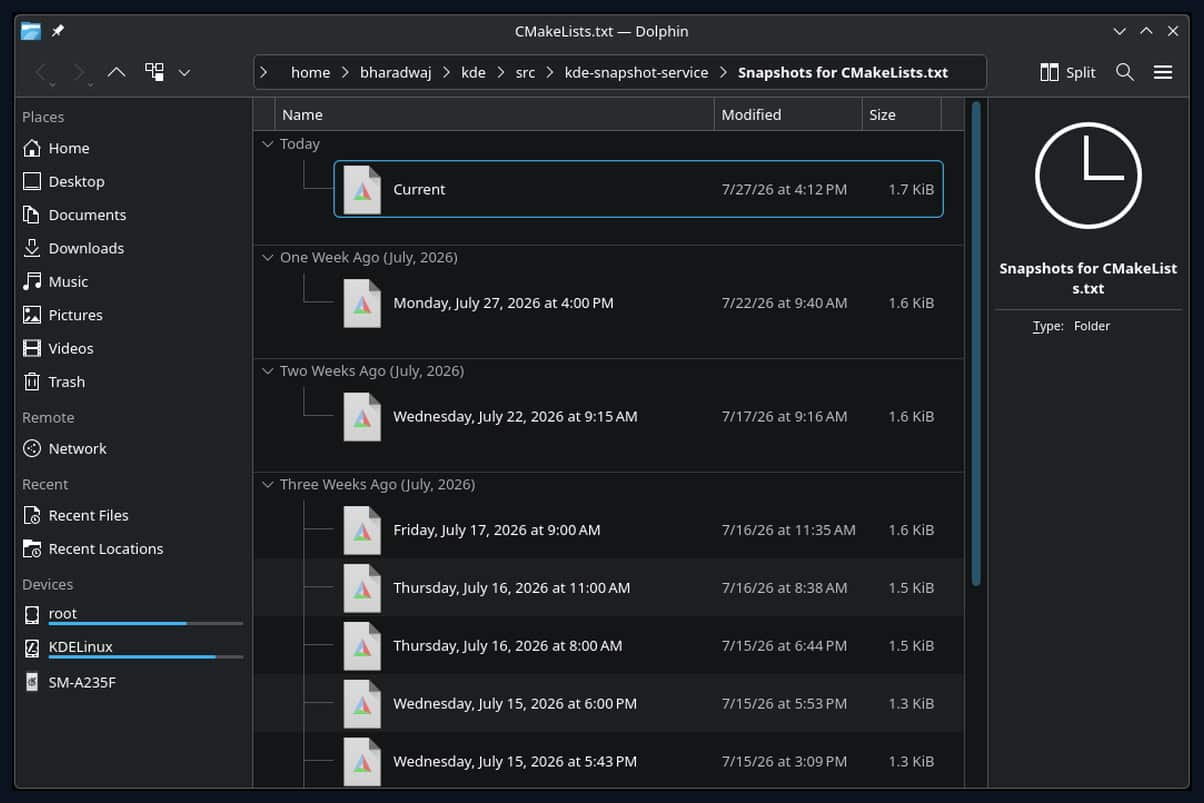1204x803 pixels.
Task: Sort by the Modified column header
Action: coord(788,115)
